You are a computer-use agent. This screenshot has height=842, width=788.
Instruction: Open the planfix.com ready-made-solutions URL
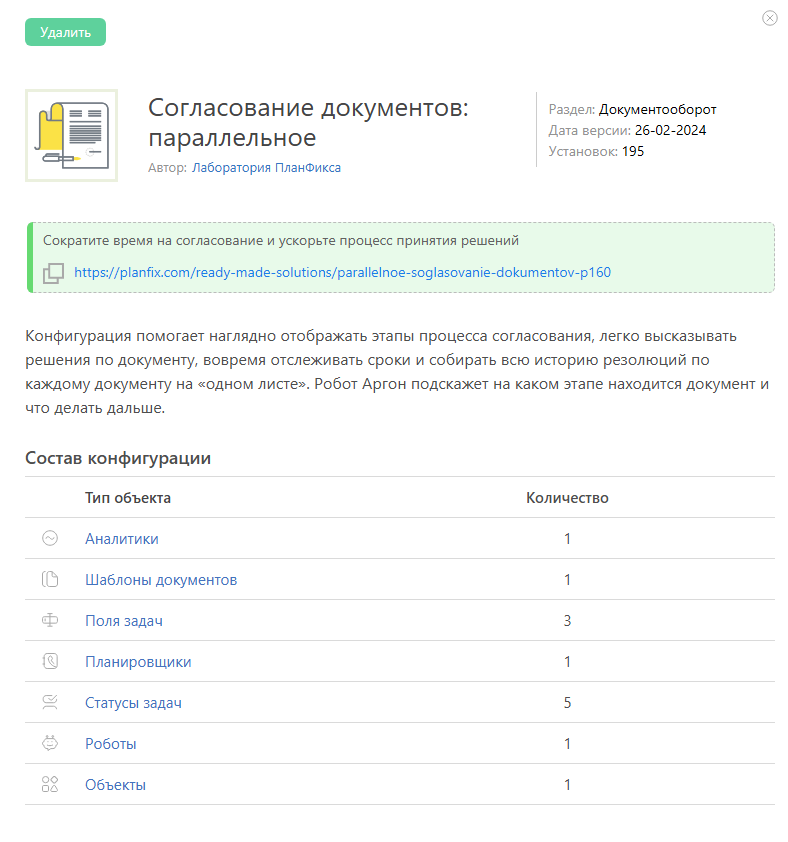pos(342,272)
